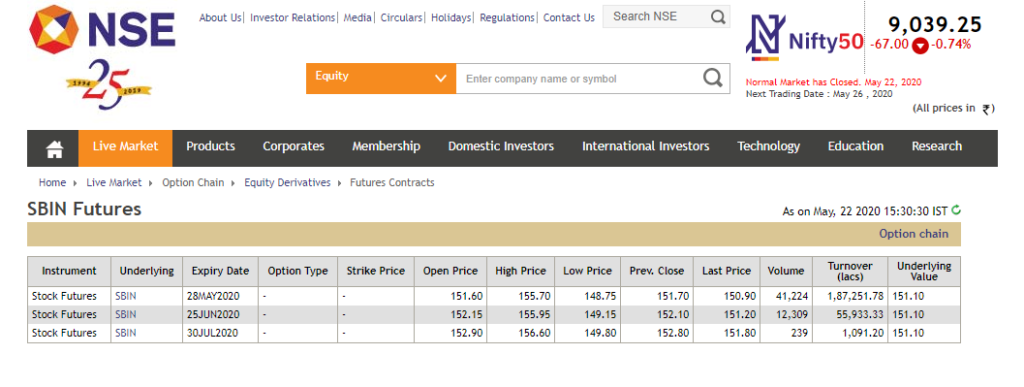This screenshot has height=387, width=1024.
Task: View the Holidays link
Action: click(x=451, y=18)
